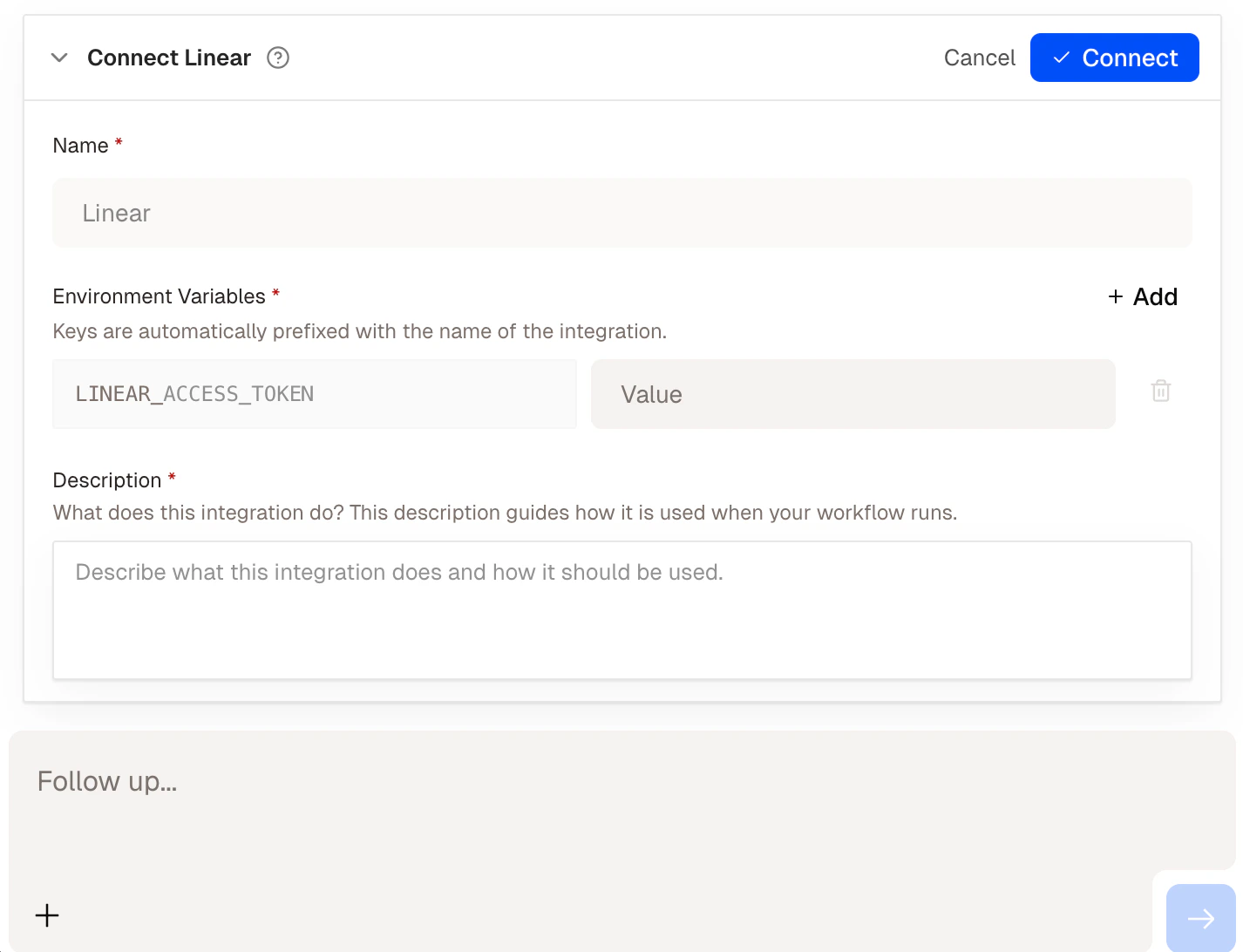Open the help icon beside Connect Linear

click(x=278, y=58)
